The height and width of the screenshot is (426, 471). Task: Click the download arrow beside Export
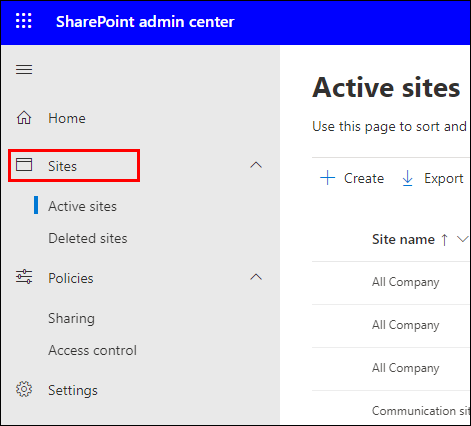[x=407, y=178]
